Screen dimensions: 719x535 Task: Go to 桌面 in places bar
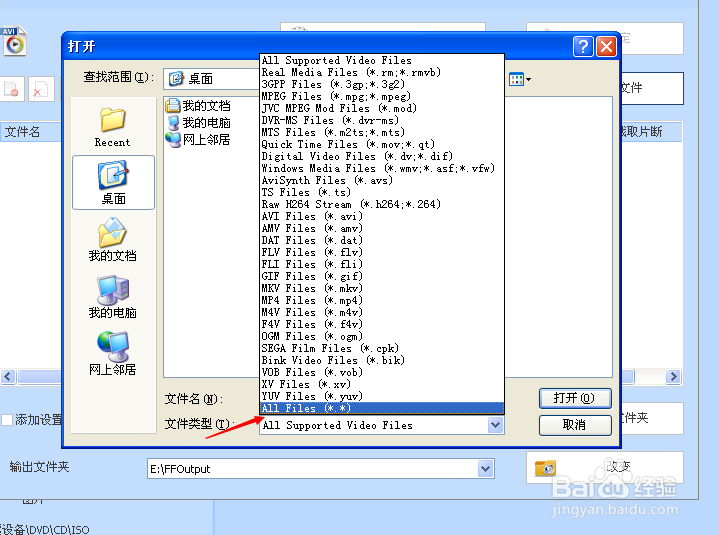pos(113,182)
